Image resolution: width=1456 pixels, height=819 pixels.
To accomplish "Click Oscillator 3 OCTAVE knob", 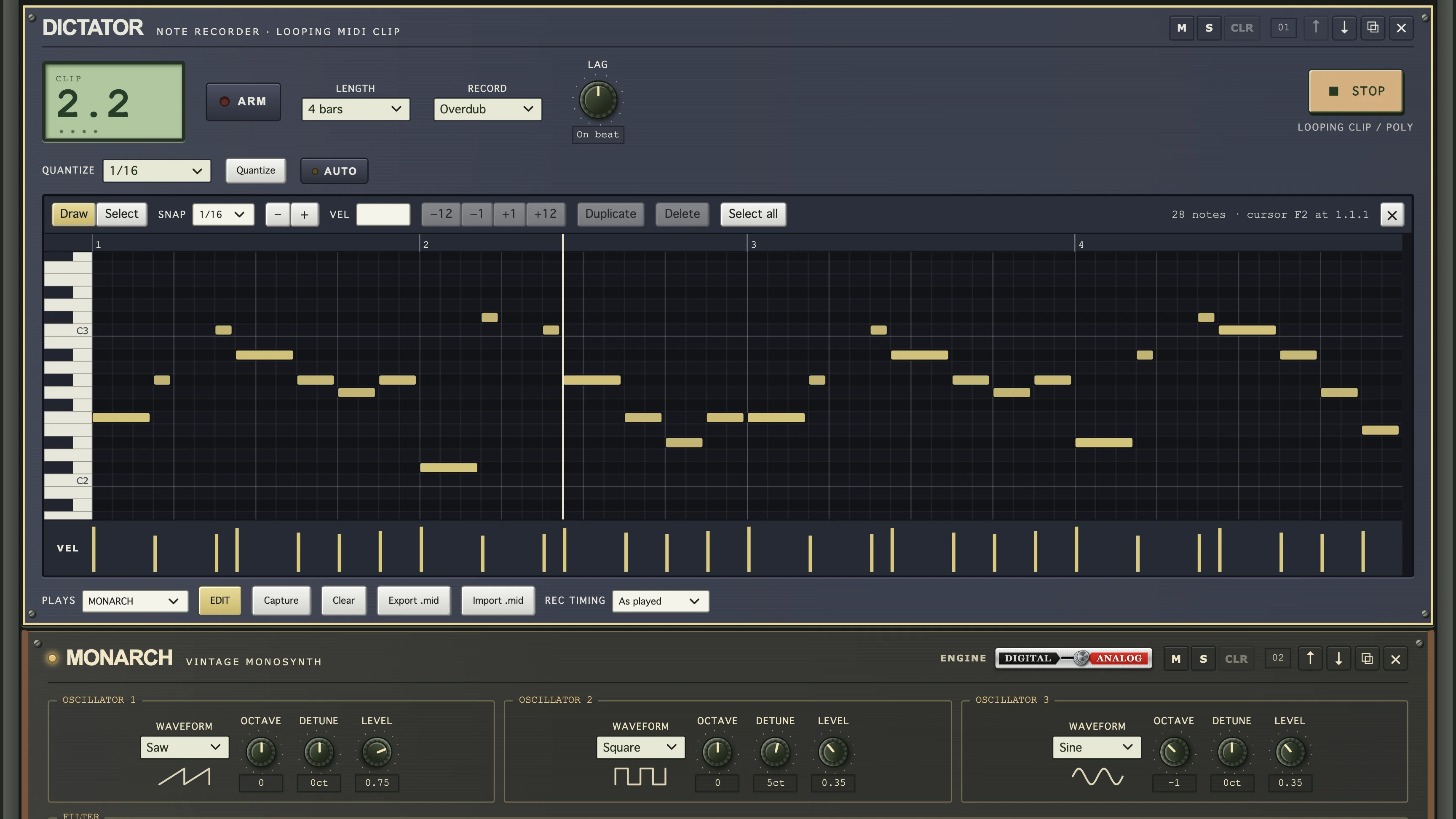I will (1174, 752).
